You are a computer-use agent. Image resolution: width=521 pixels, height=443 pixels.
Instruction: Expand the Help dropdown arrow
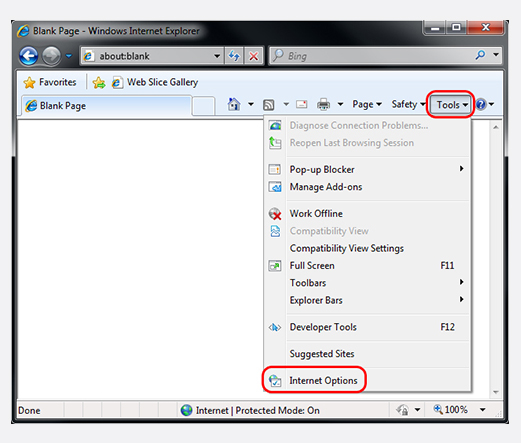click(x=491, y=104)
